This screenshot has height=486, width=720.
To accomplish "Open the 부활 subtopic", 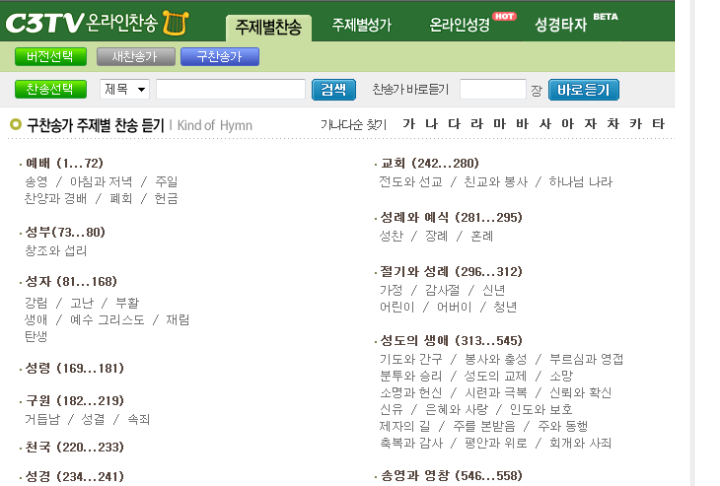I will click(127, 303).
